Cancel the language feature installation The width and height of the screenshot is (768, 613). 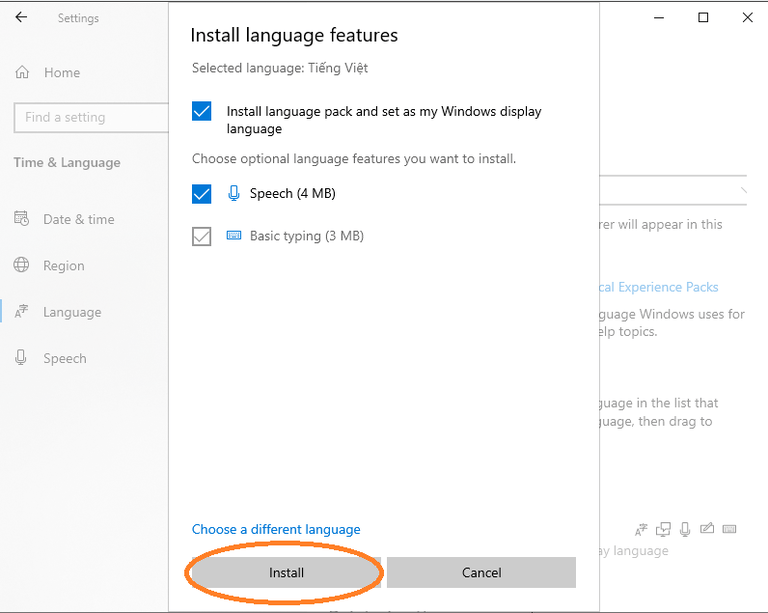[481, 572]
